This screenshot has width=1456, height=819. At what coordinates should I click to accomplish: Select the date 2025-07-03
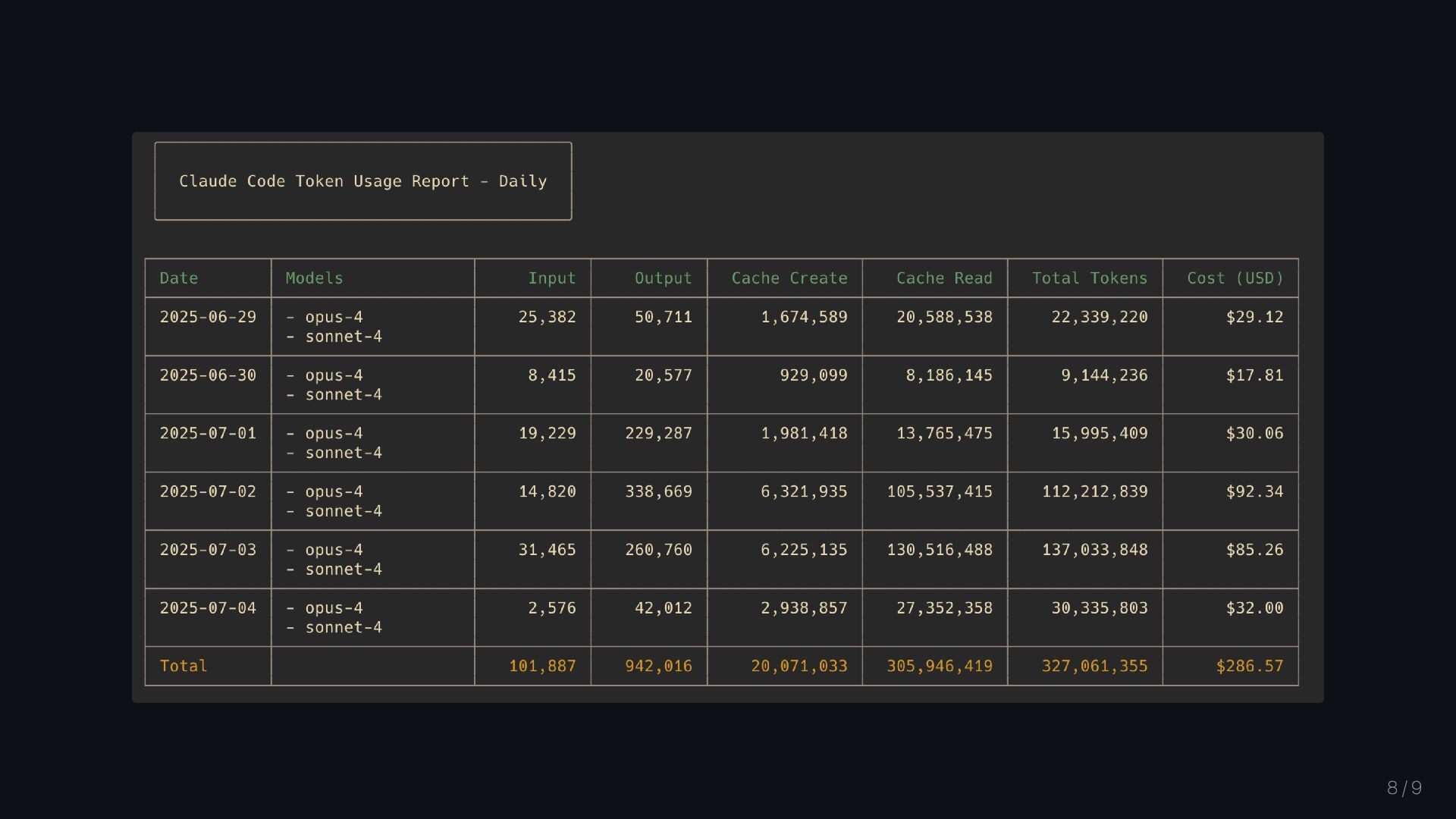[208, 550]
